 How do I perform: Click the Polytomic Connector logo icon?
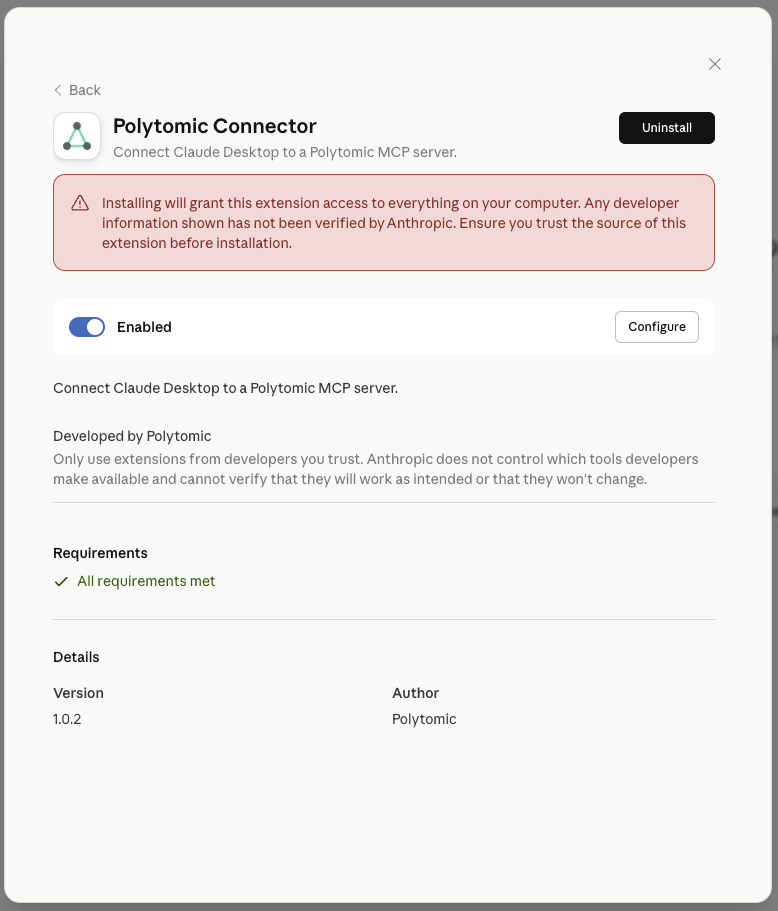point(77,136)
